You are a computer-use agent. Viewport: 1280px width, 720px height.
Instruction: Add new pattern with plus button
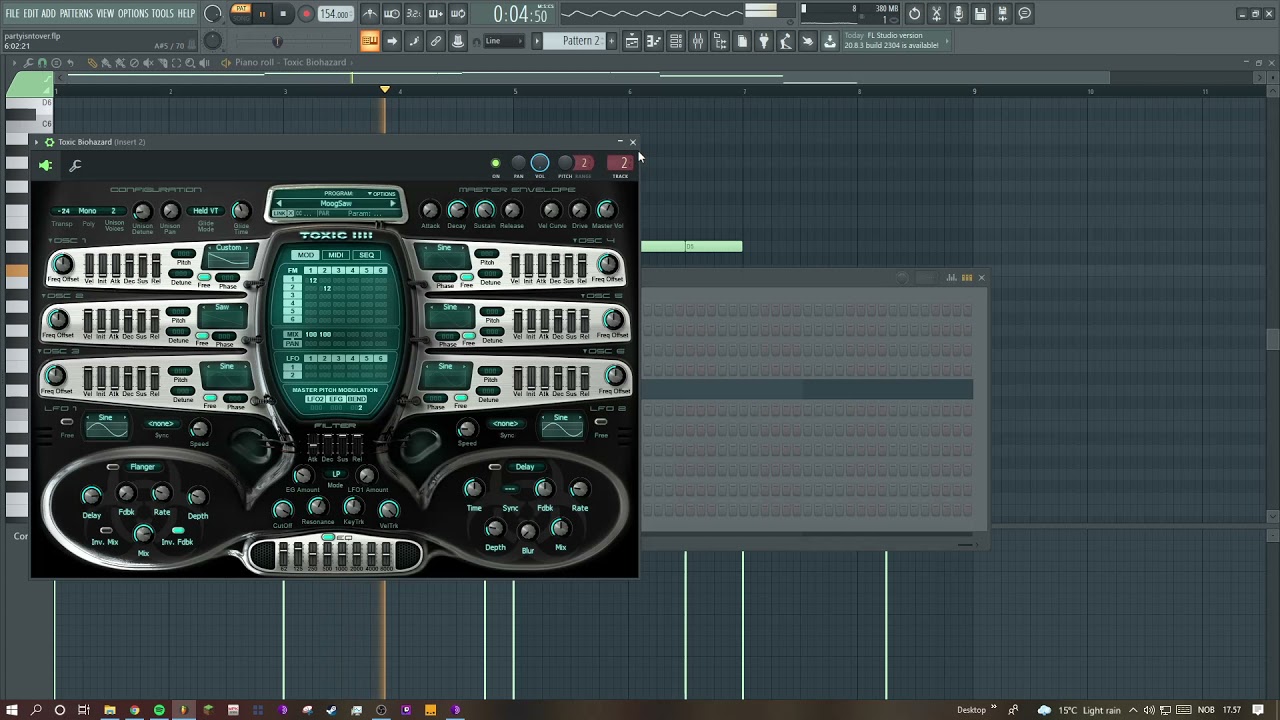610,41
